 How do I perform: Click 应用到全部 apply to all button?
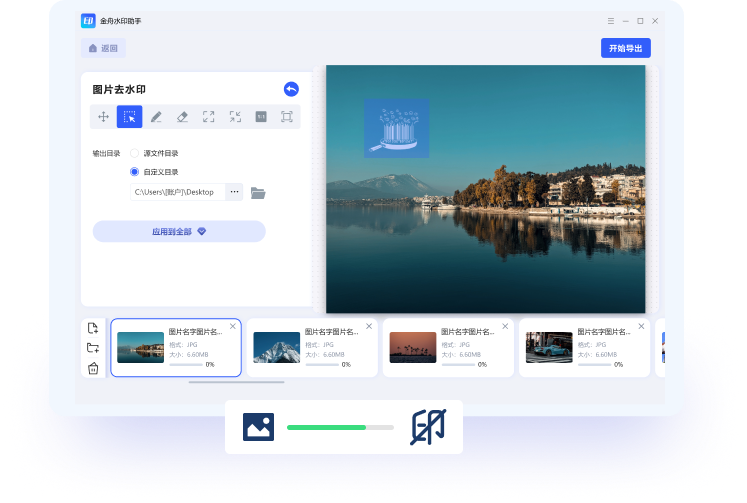(x=179, y=231)
